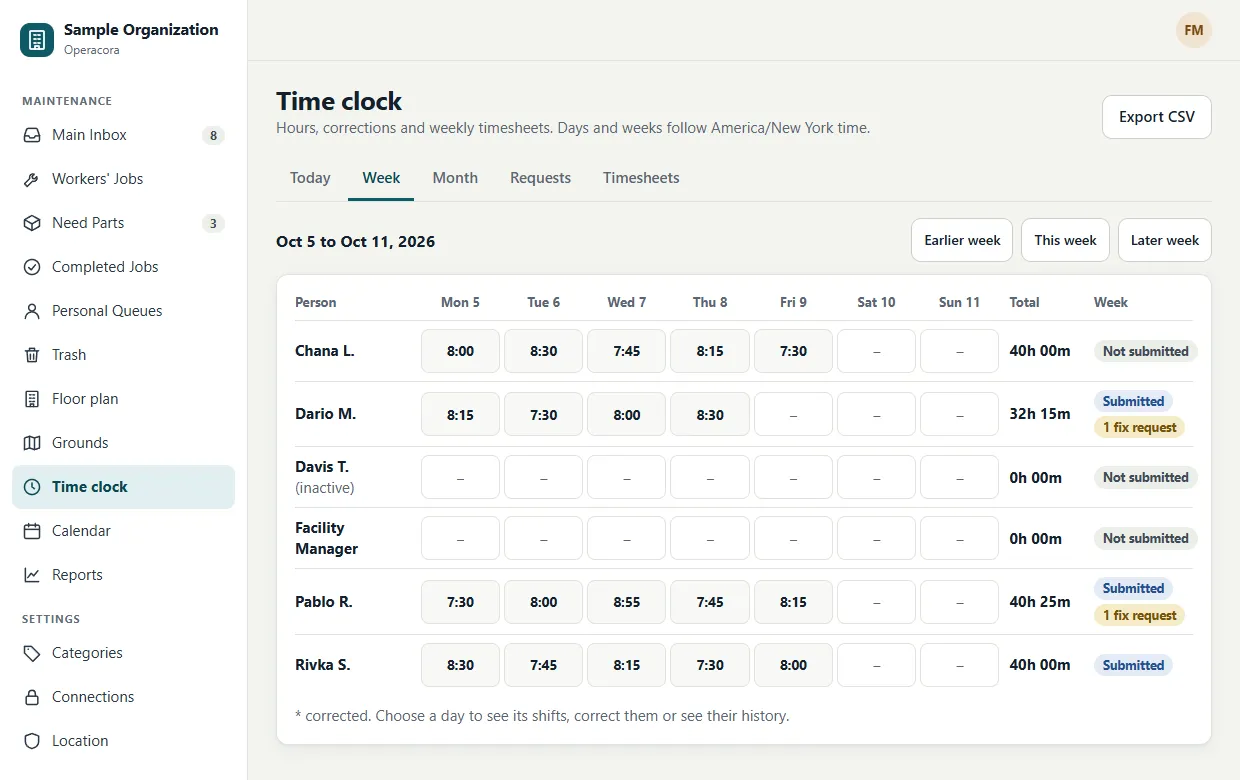Open Workers' Jobs page
The image size is (1240, 780).
click(x=124, y=179)
